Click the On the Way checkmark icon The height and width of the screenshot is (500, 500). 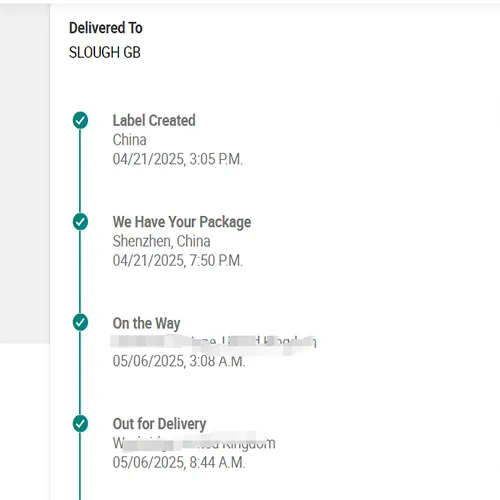[80, 322]
